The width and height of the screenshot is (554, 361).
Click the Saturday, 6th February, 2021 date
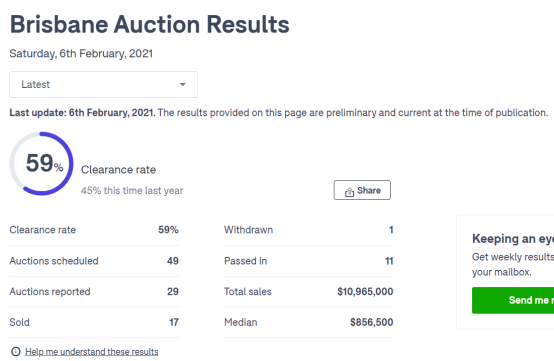pos(81,54)
